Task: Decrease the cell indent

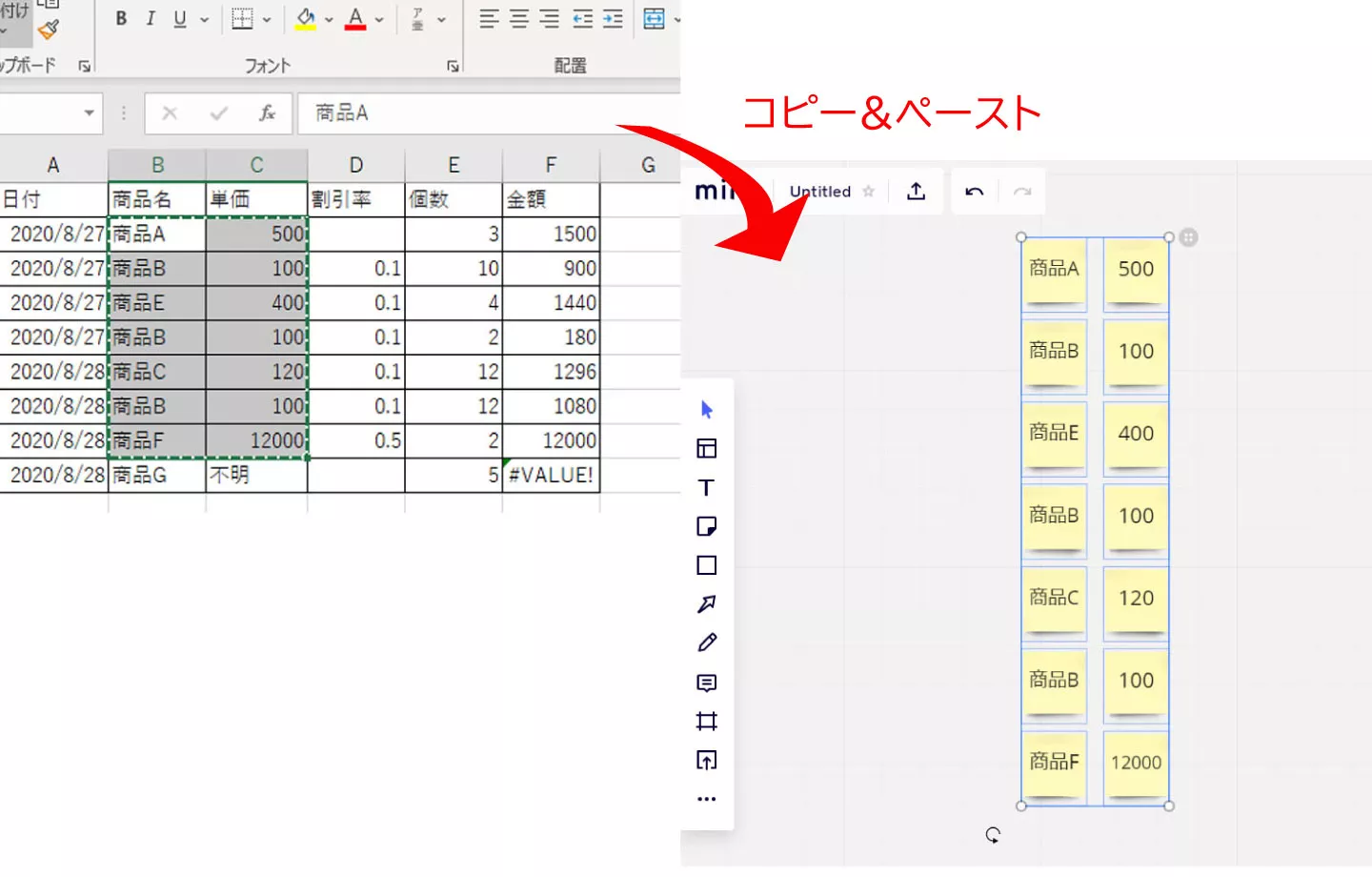Action: pyautogui.click(x=582, y=19)
